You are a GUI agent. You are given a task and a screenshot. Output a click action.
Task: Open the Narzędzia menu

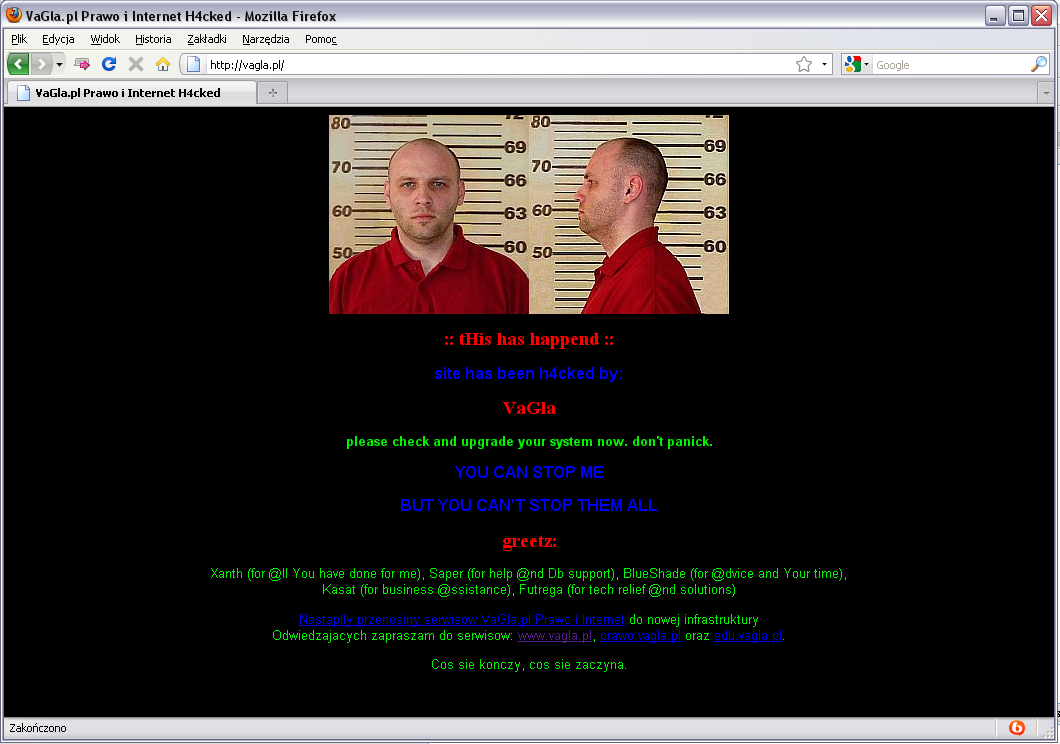pos(266,39)
